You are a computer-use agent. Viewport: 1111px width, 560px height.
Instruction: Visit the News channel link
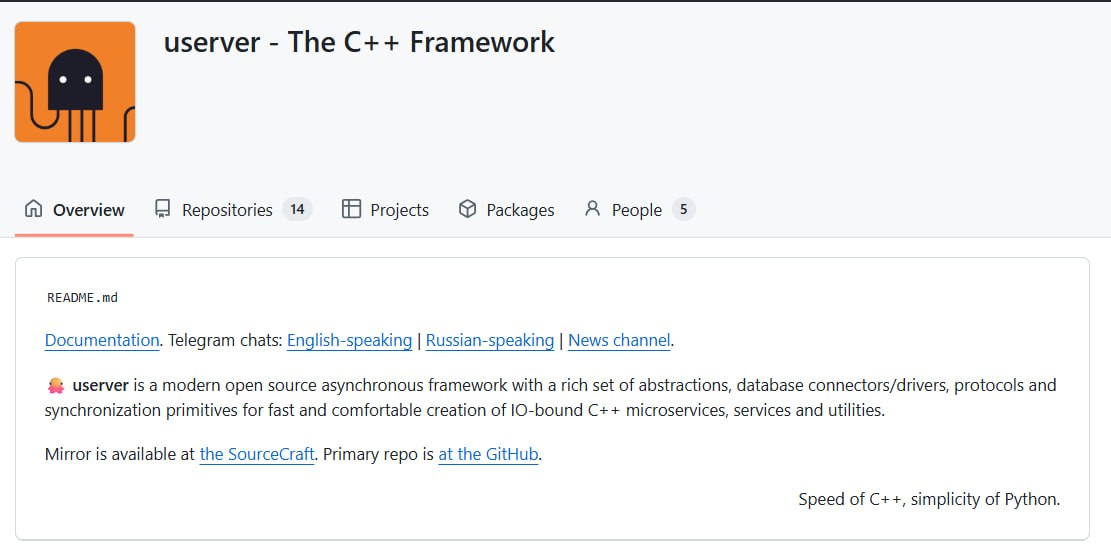coord(619,340)
